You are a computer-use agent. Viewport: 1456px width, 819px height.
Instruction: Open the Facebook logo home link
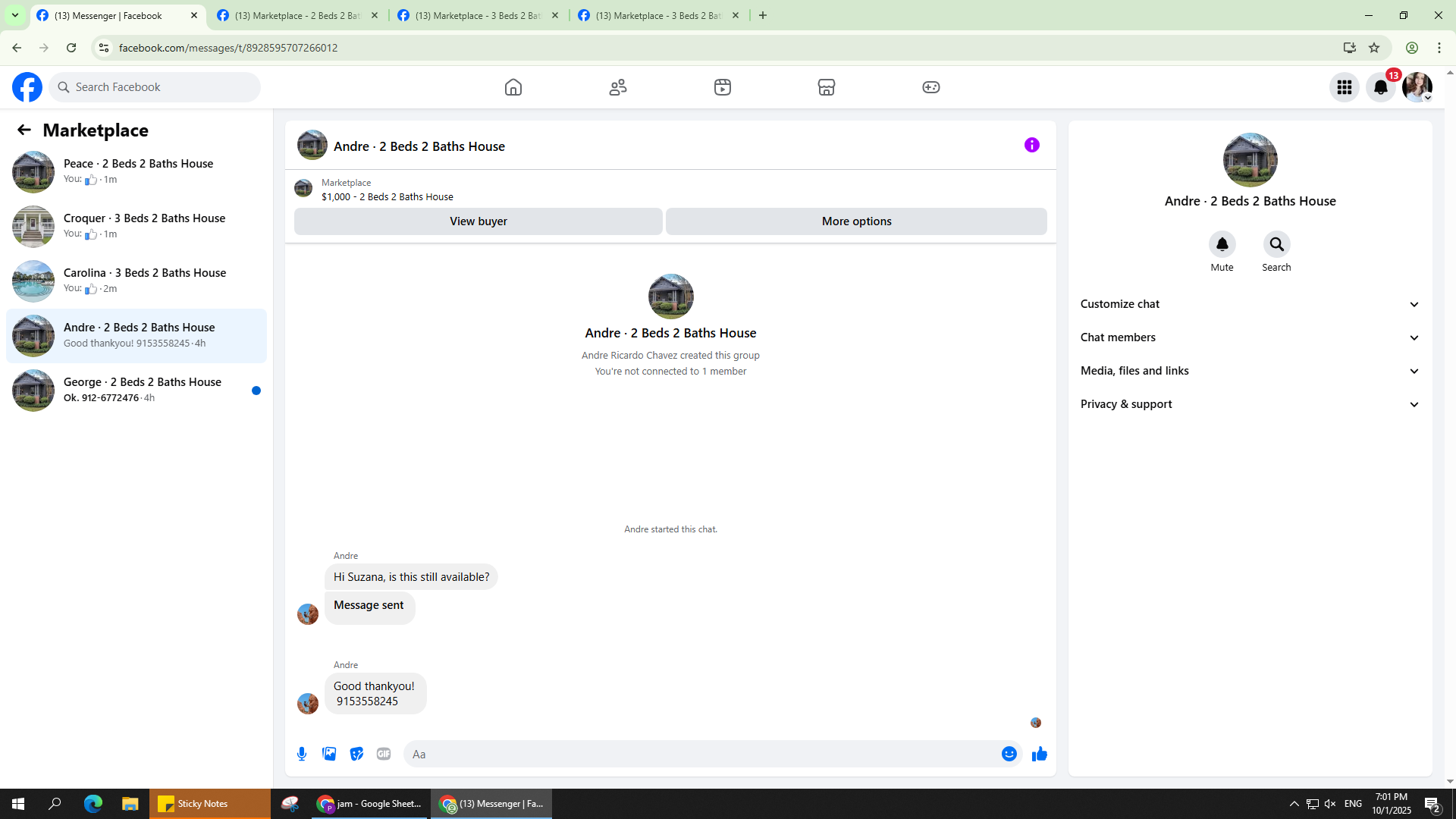click(x=27, y=87)
